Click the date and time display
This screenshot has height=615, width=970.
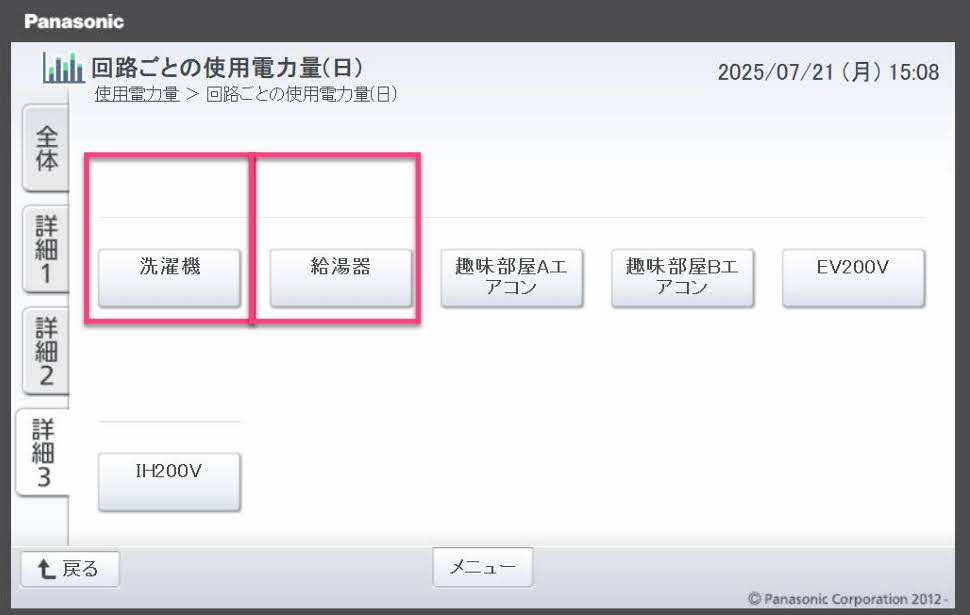(828, 72)
